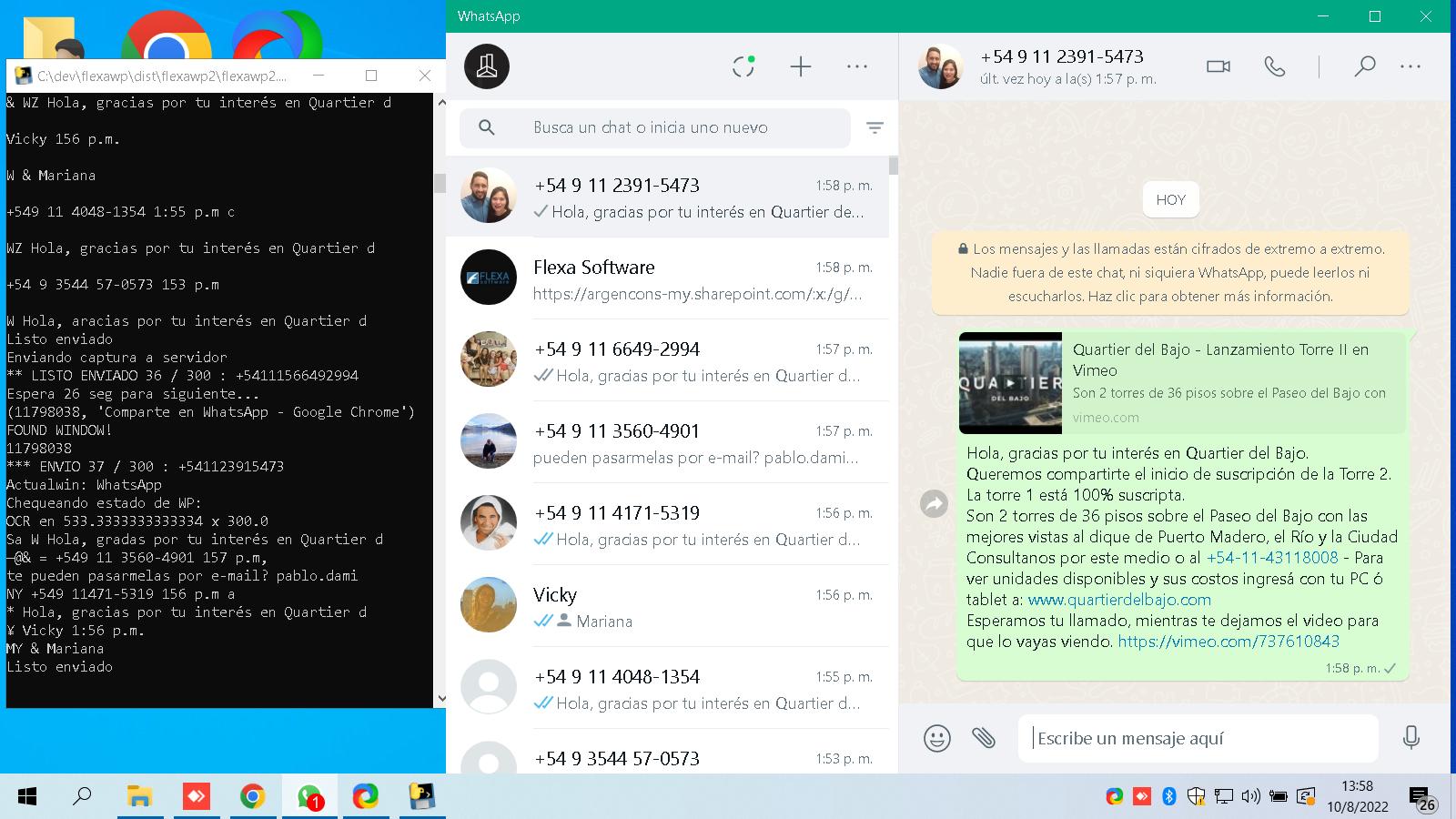Open the vimeo.com/737610843 link

tap(1228, 642)
